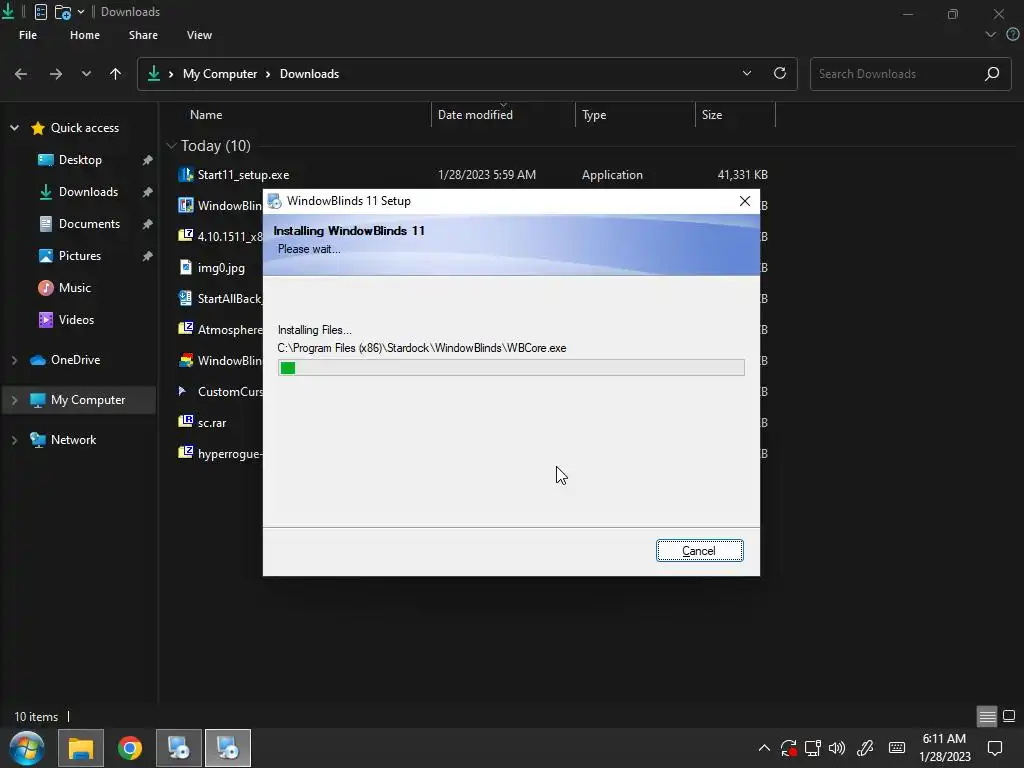Switch to details view layout icon
This screenshot has height=768, width=1024.
click(x=987, y=716)
